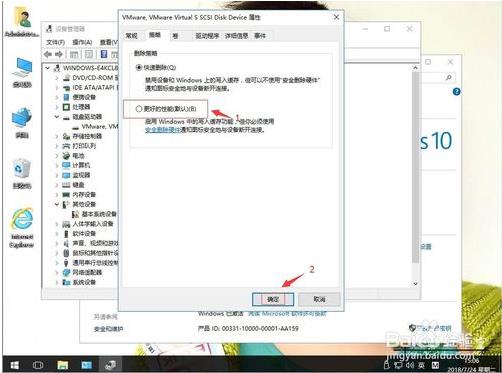Click the Properties toolbar icon in Device Manager

pyautogui.click(x=89, y=54)
